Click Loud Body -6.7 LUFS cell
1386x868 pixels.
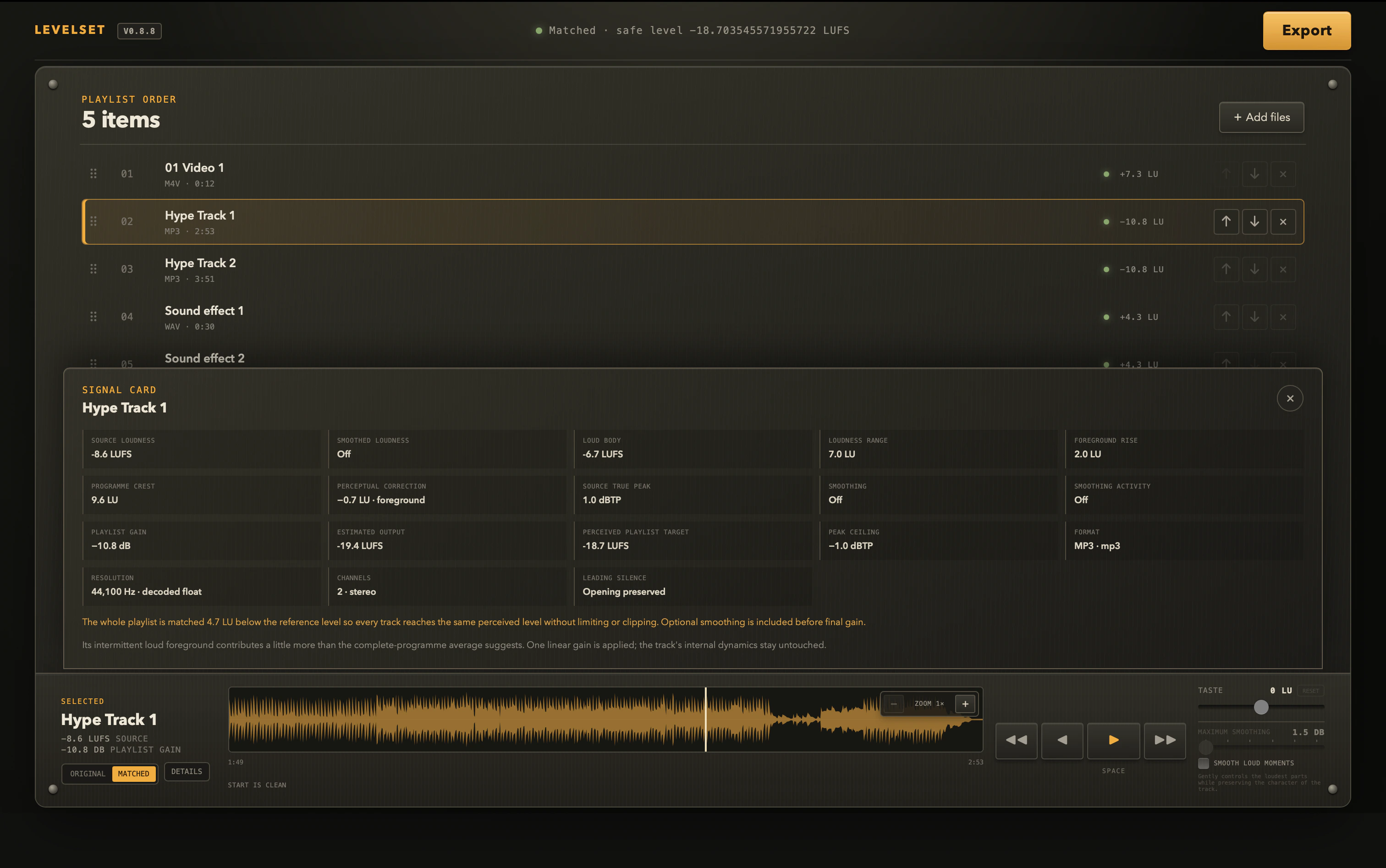coord(693,449)
